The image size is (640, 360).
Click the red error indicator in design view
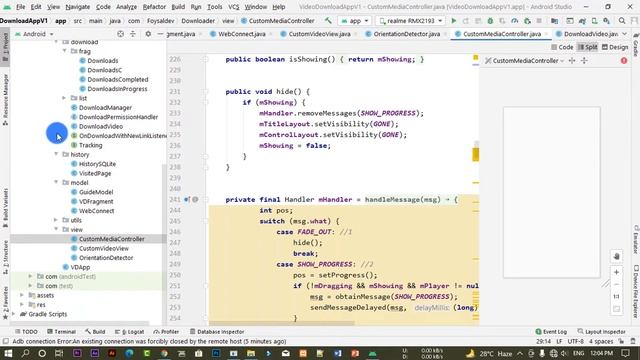624,60
